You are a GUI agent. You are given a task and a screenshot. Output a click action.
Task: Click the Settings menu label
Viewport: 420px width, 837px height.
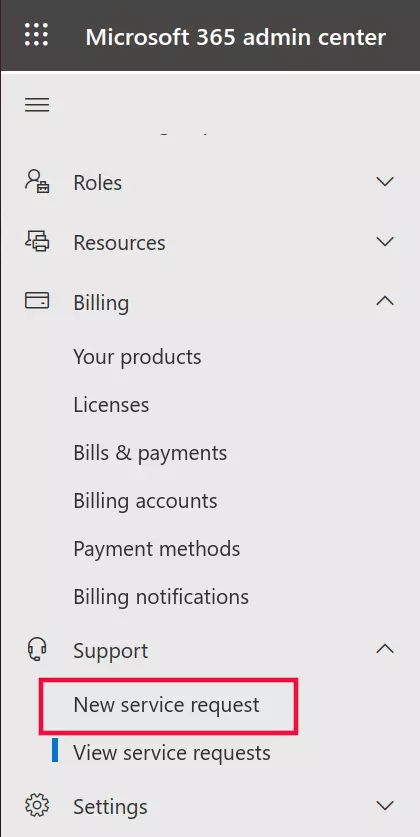click(110, 807)
